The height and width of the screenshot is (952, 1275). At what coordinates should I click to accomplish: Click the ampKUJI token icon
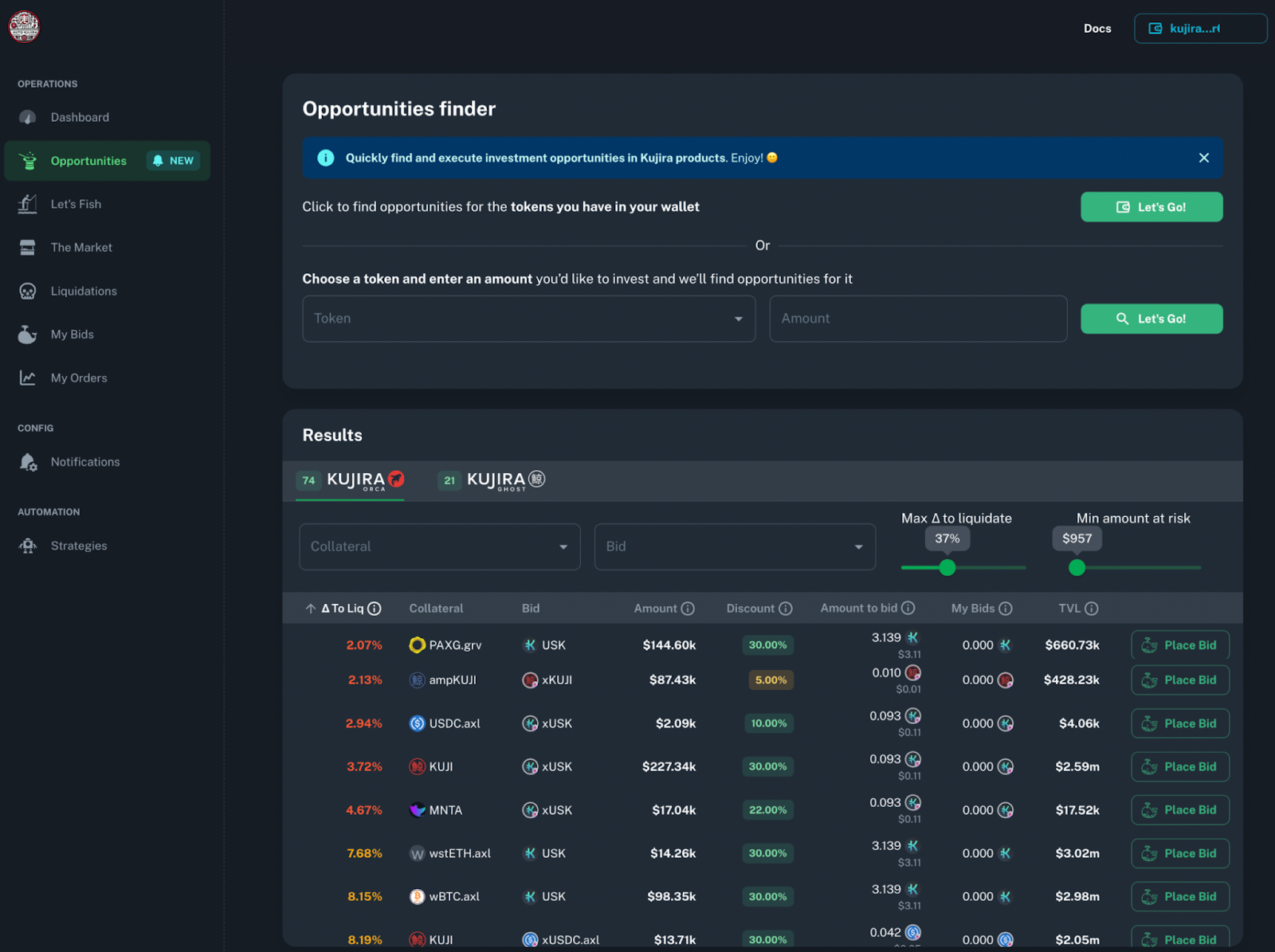tap(417, 680)
